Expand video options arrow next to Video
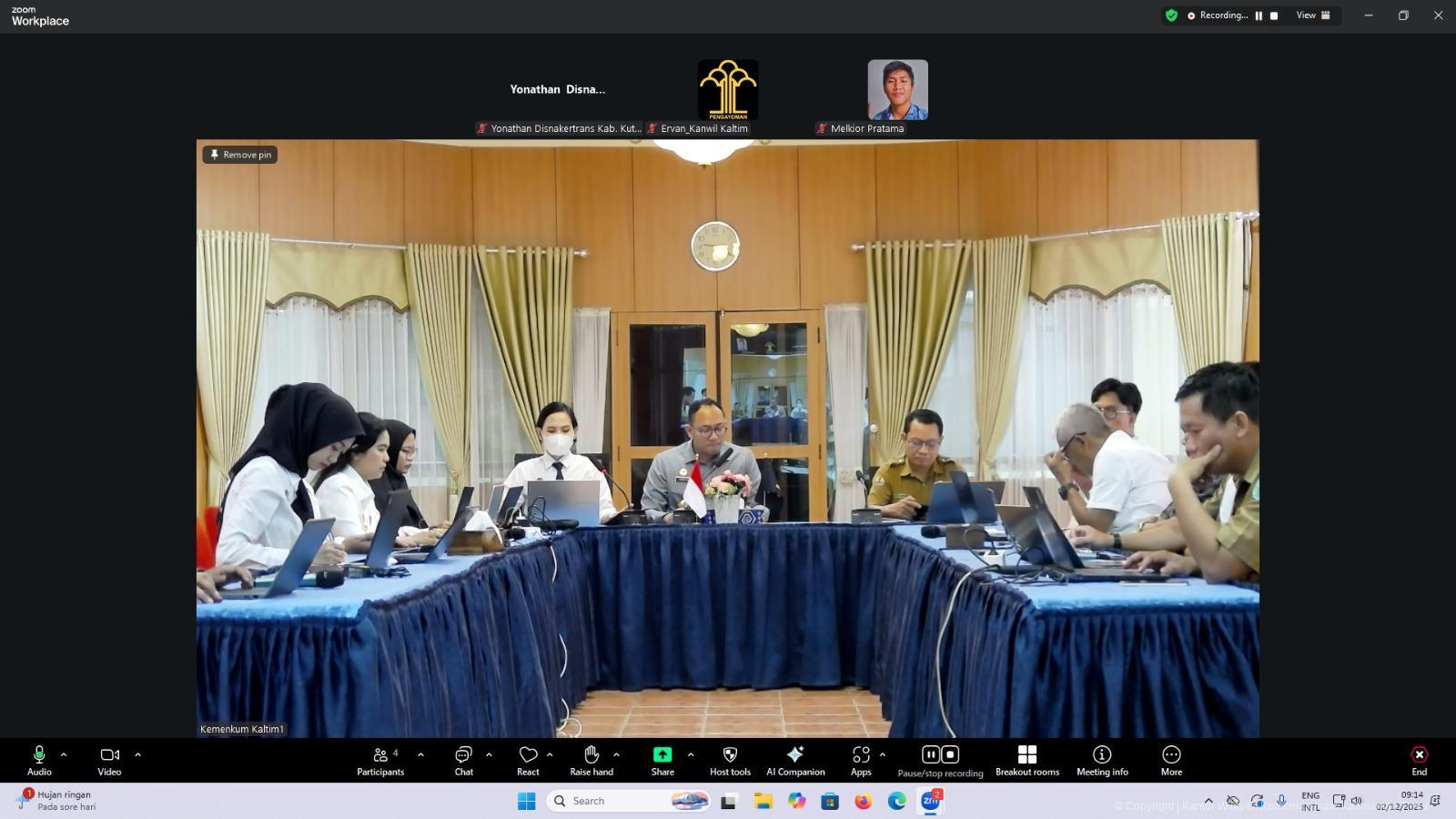 (138, 754)
